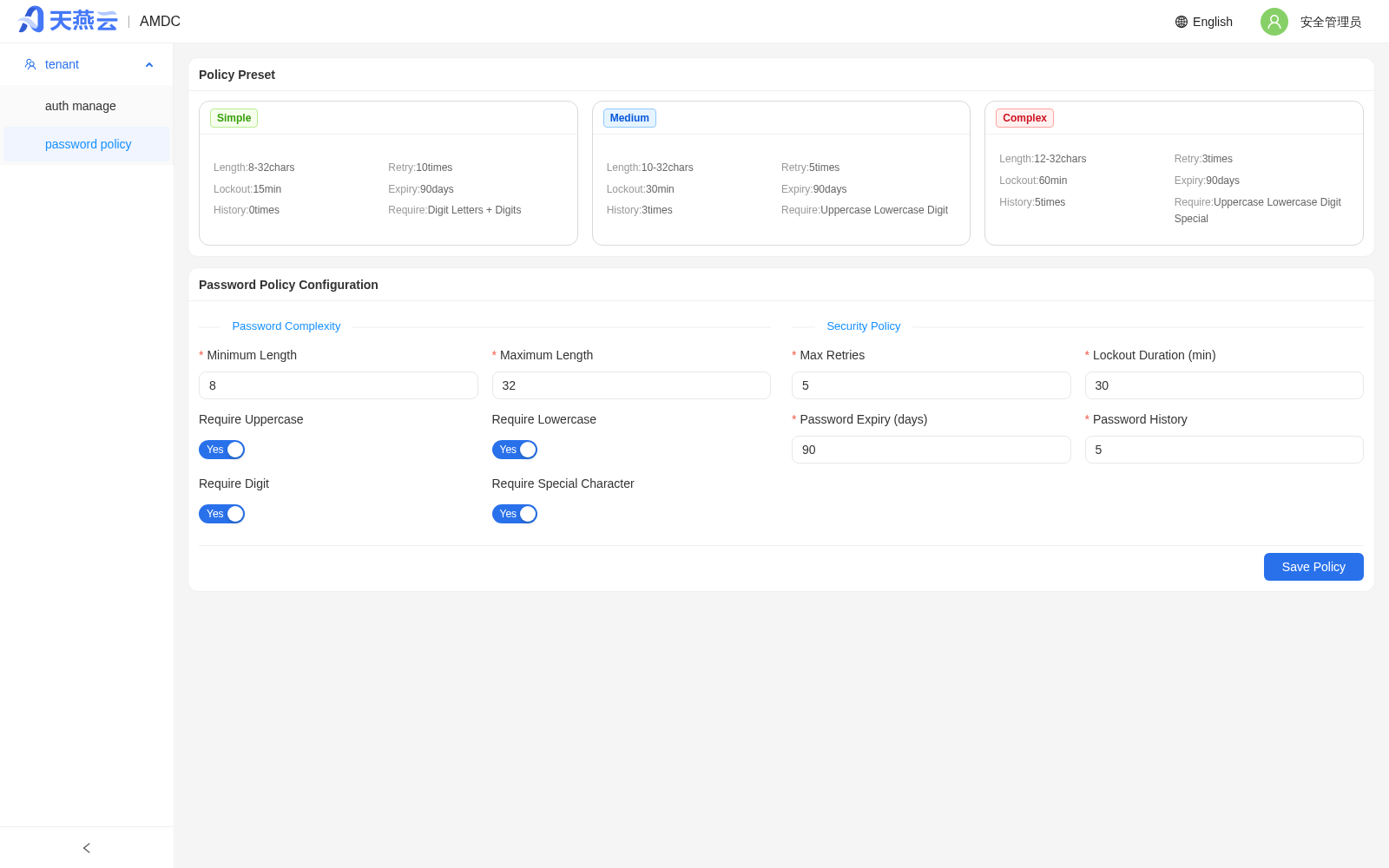Image resolution: width=1389 pixels, height=868 pixels.
Task: Focus the Password History input field
Action: point(1224,450)
